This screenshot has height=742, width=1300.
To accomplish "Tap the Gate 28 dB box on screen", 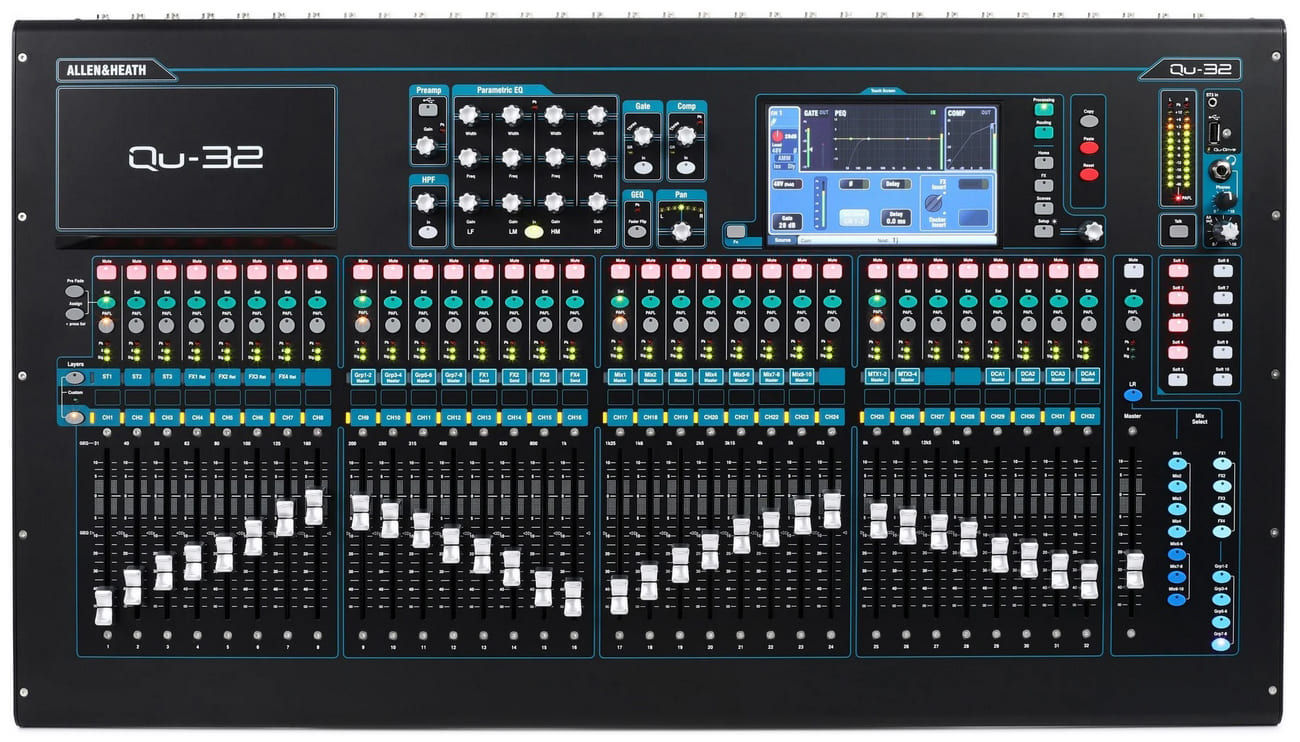I will [x=787, y=221].
